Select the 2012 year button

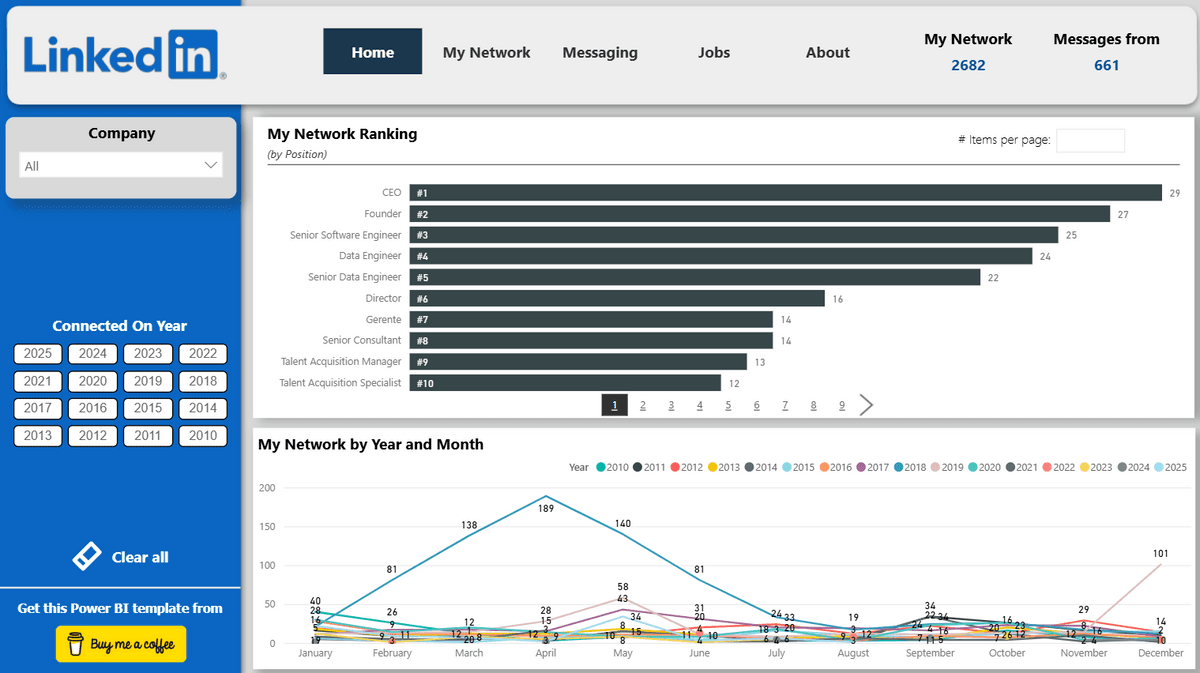93,436
